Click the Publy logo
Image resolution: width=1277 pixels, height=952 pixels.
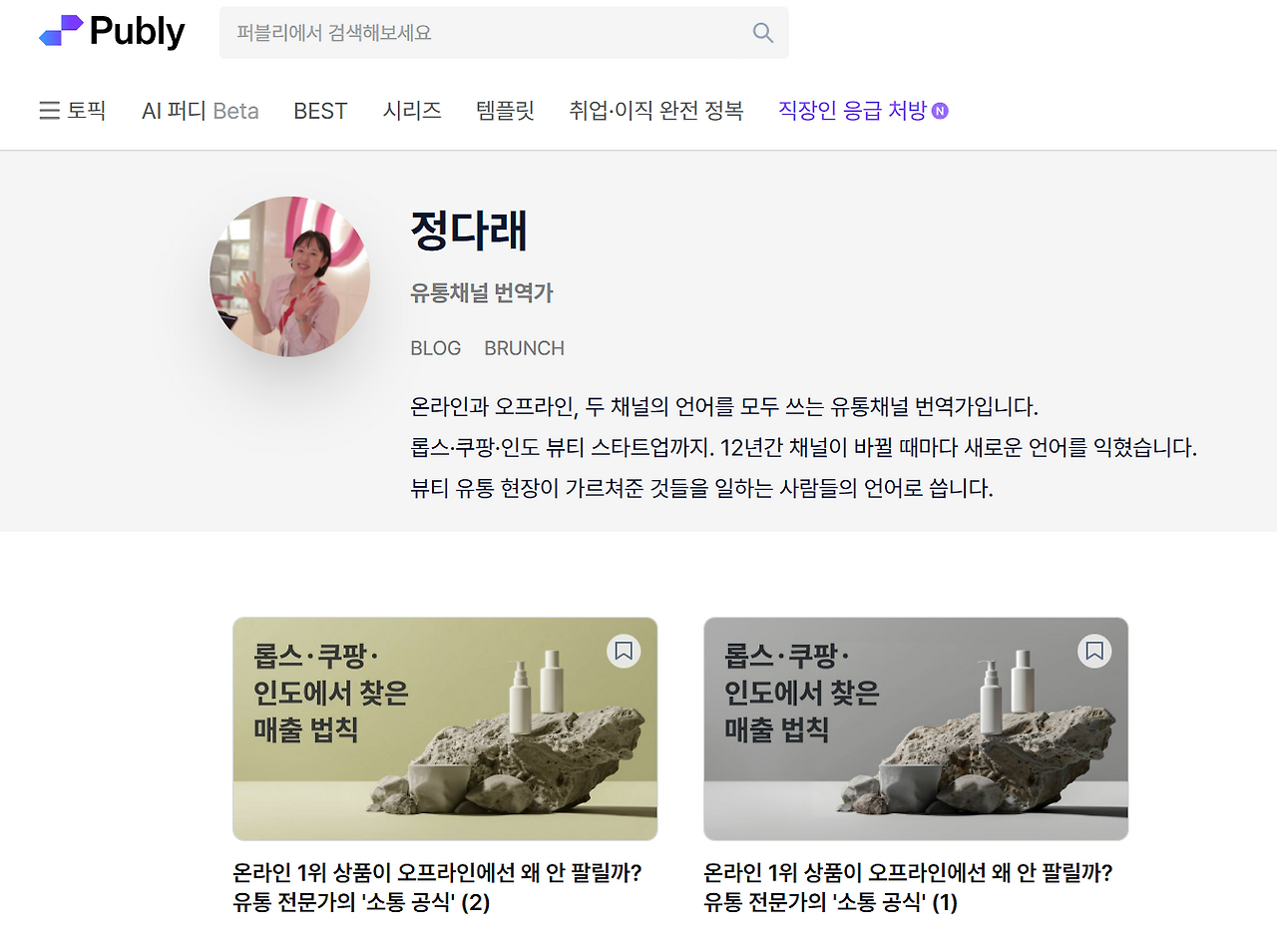[112, 31]
